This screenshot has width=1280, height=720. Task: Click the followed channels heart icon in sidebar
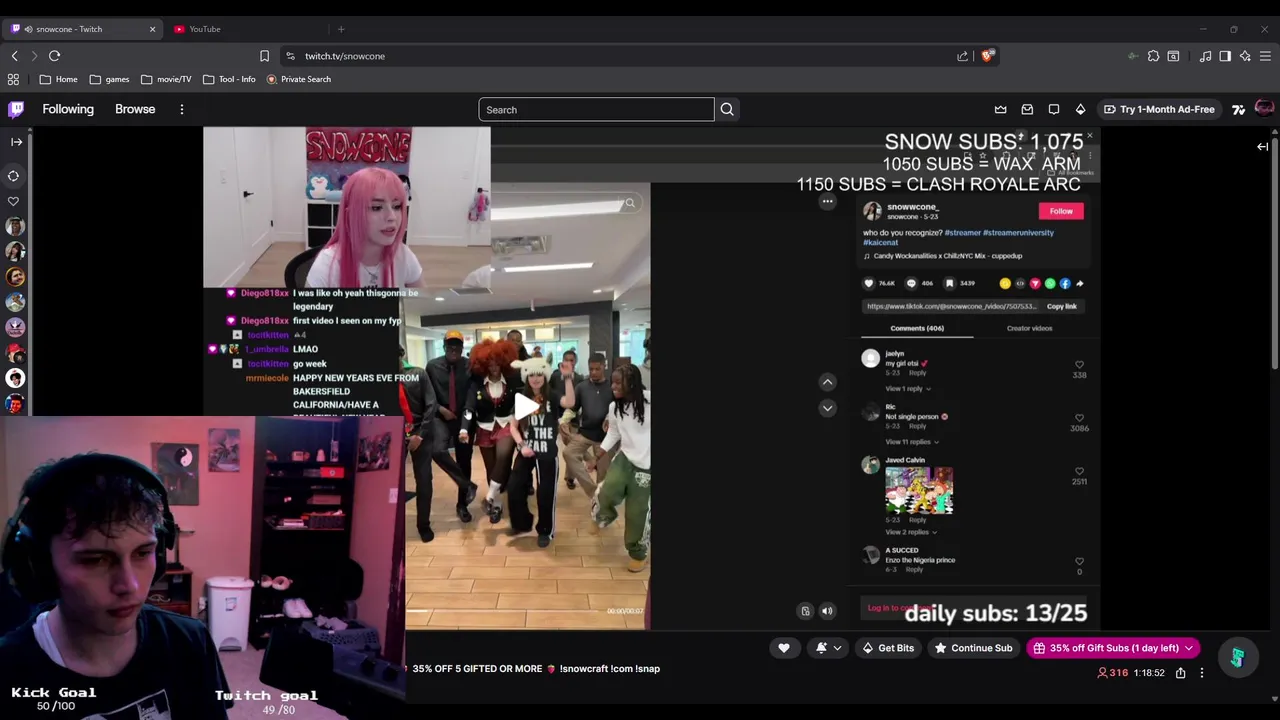pyautogui.click(x=14, y=201)
